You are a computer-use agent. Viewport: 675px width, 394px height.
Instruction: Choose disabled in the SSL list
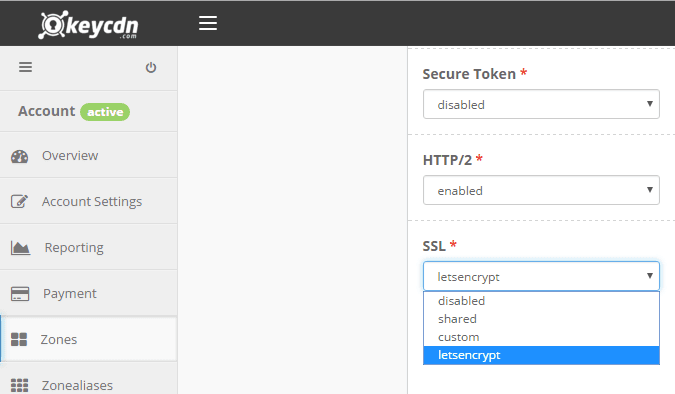[x=541, y=301]
